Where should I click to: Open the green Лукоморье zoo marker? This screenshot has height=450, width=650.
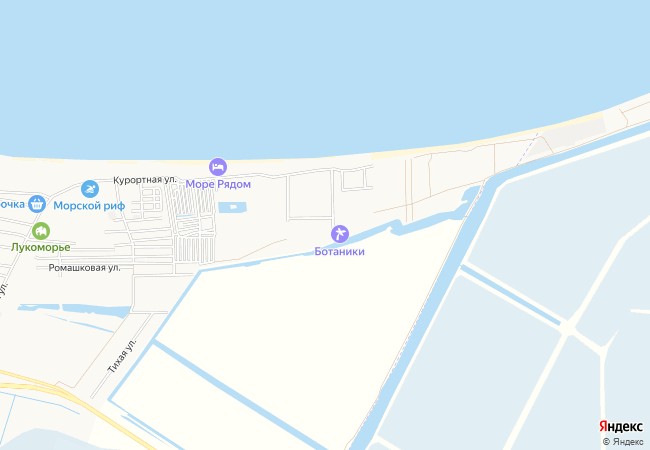pos(41,231)
